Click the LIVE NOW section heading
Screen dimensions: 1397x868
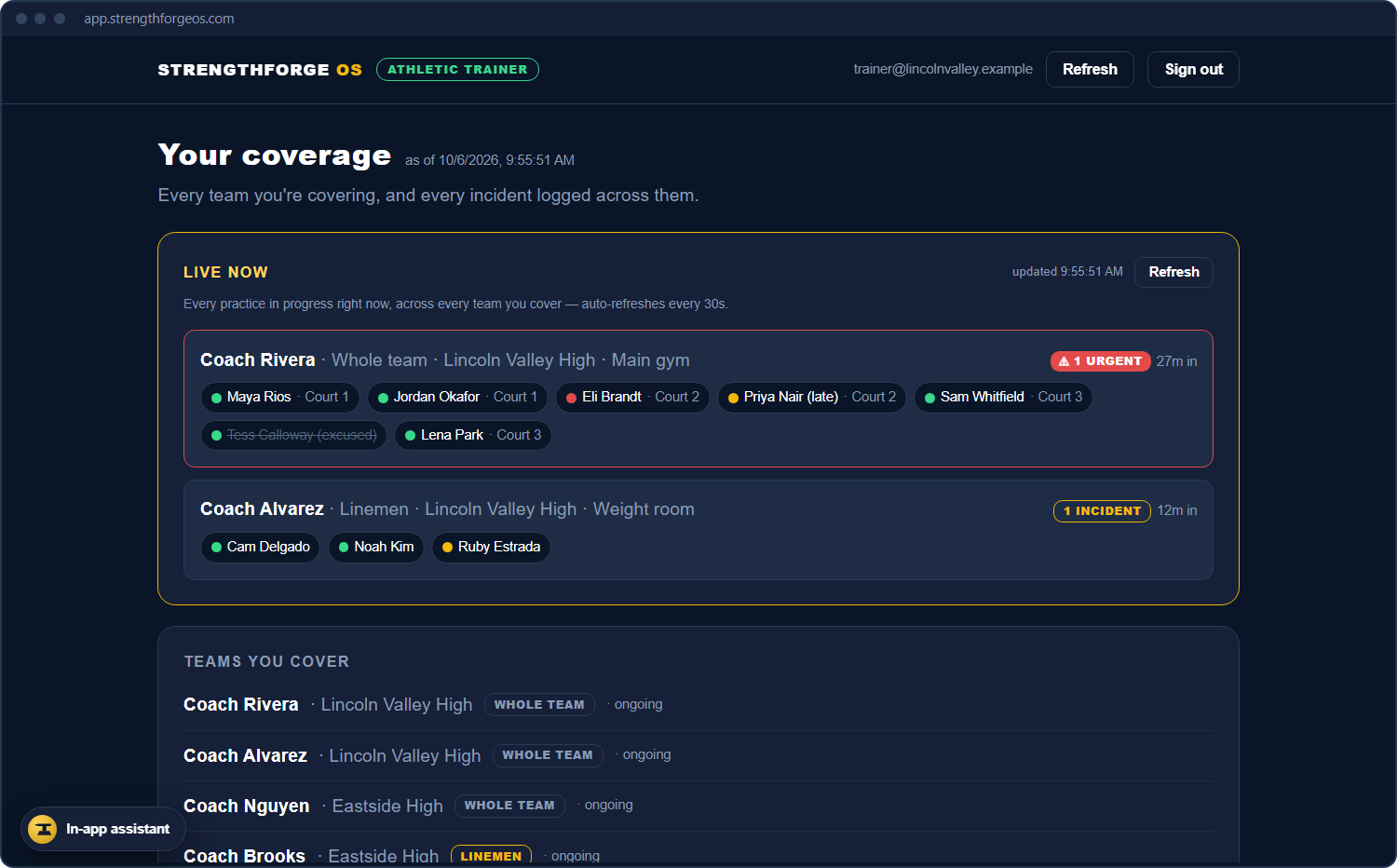pos(225,272)
